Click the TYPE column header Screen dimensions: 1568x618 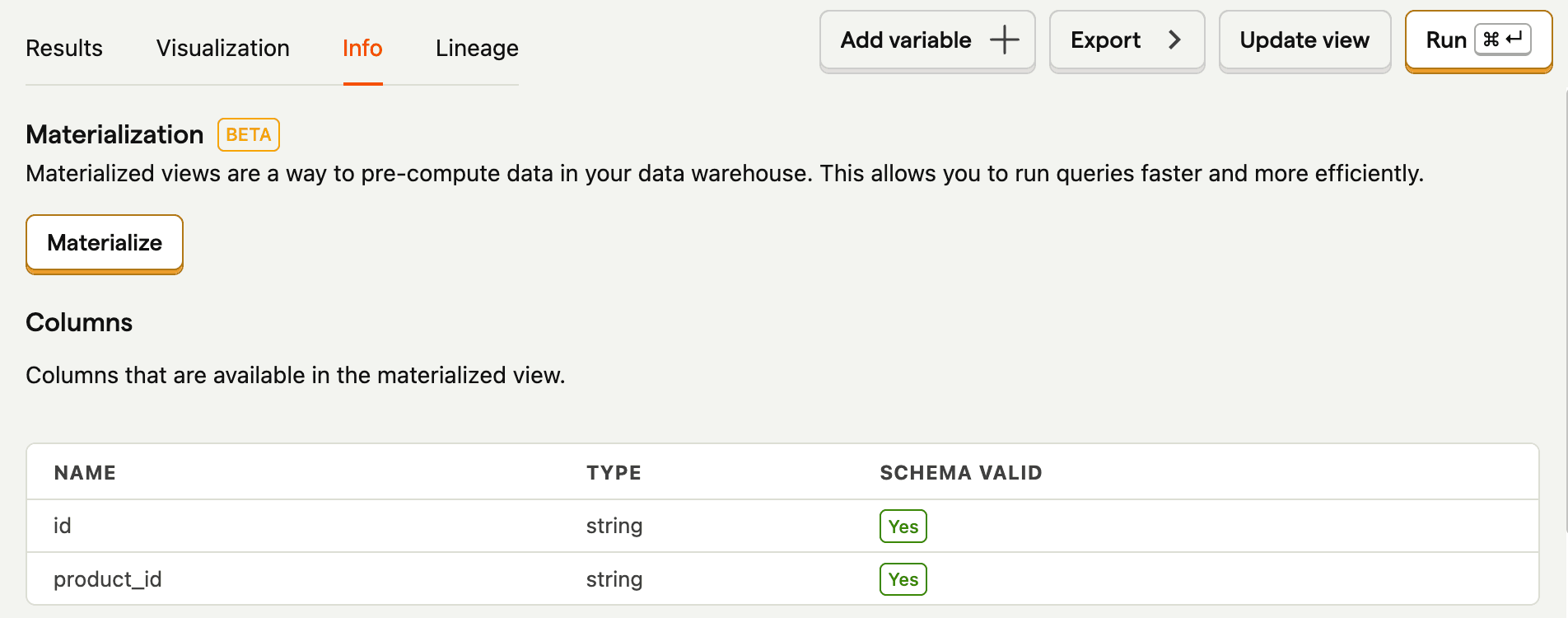(614, 473)
